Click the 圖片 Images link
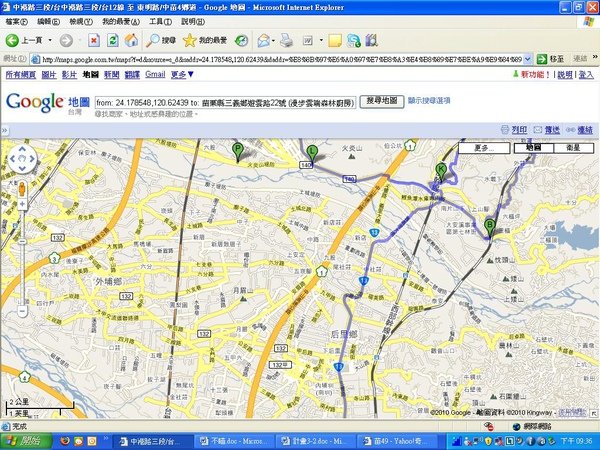Viewport: 600px width, 450px height. point(49,75)
